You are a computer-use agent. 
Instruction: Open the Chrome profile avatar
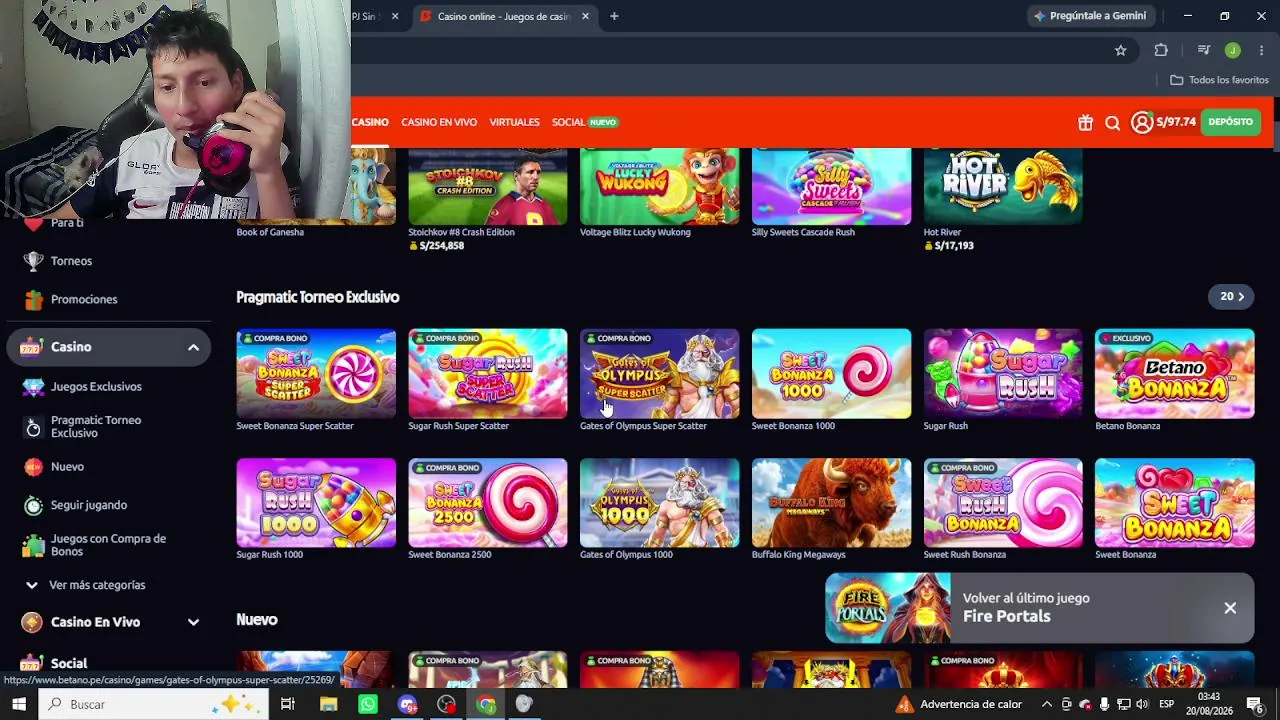tap(1233, 50)
